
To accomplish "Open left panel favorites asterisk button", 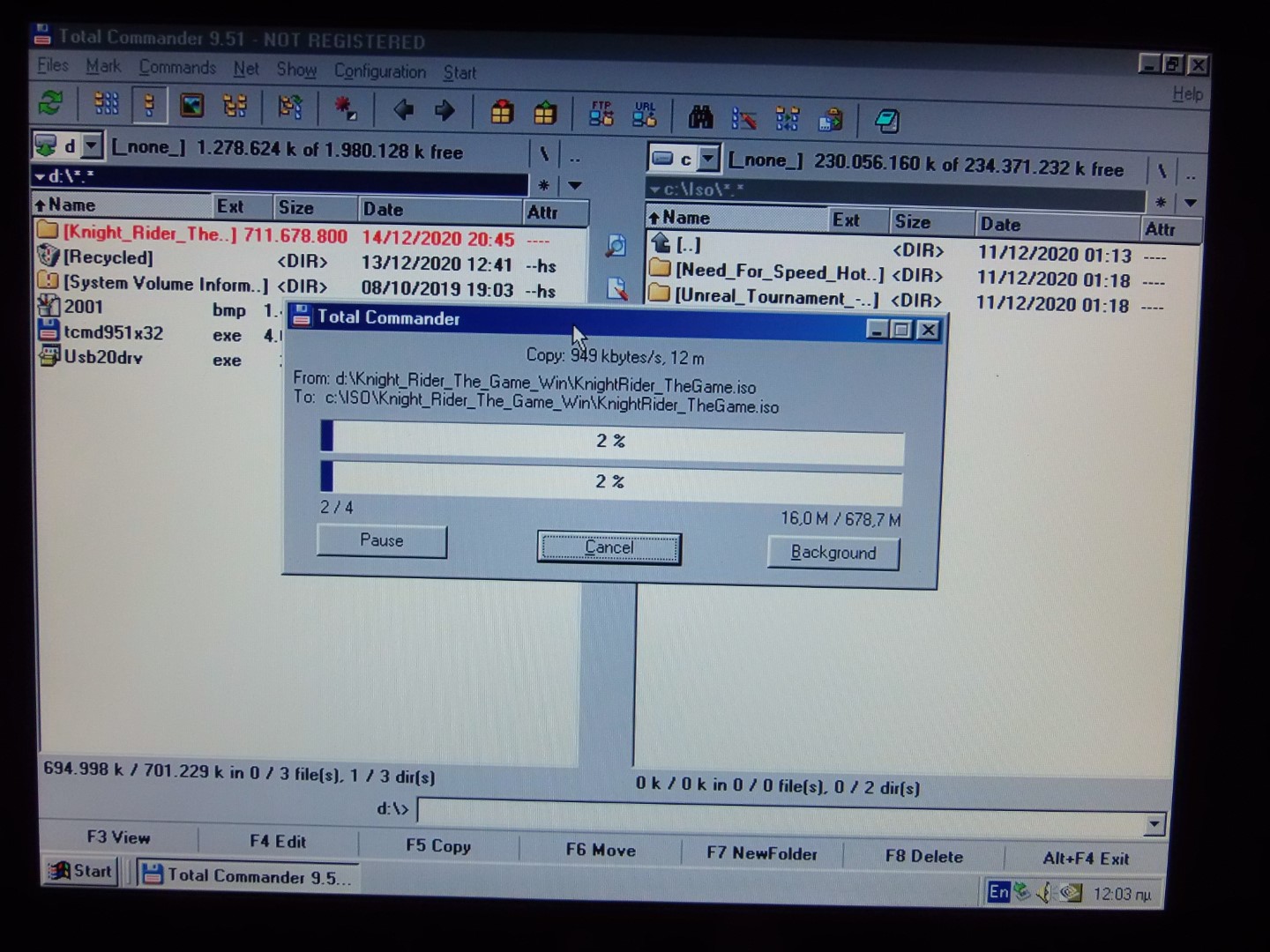I will pos(544,185).
